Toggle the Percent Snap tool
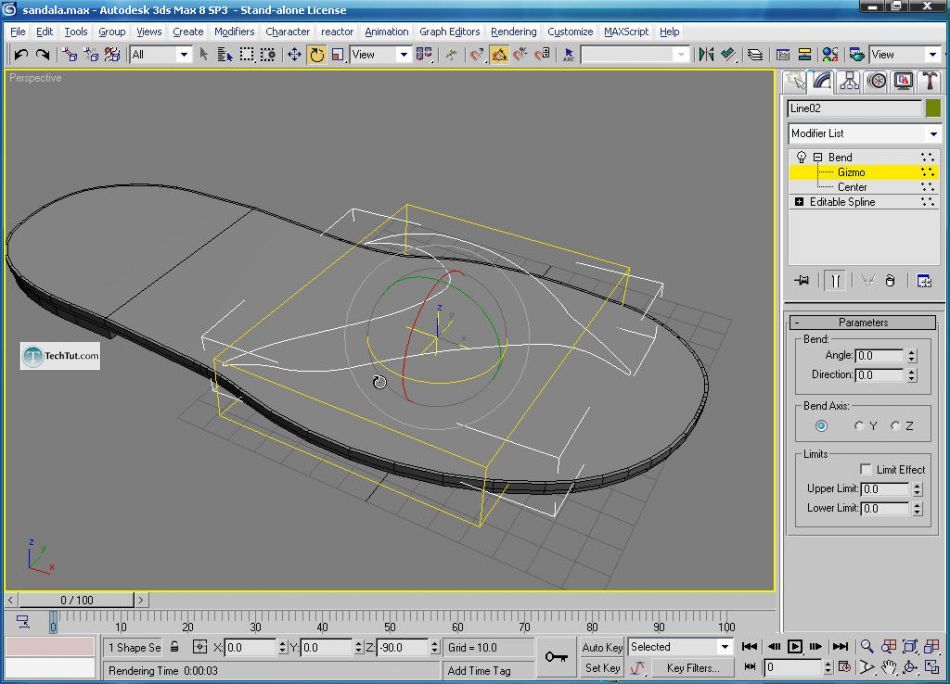The height and width of the screenshot is (684, 950). [x=520, y=55]
